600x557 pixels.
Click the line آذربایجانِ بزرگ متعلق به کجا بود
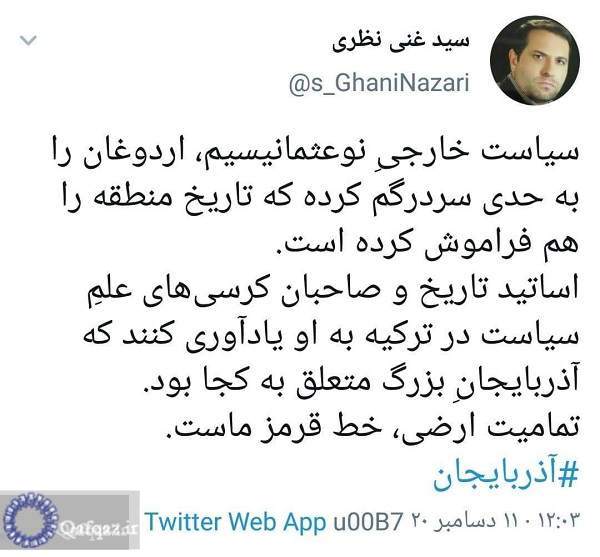pos(360,381)
